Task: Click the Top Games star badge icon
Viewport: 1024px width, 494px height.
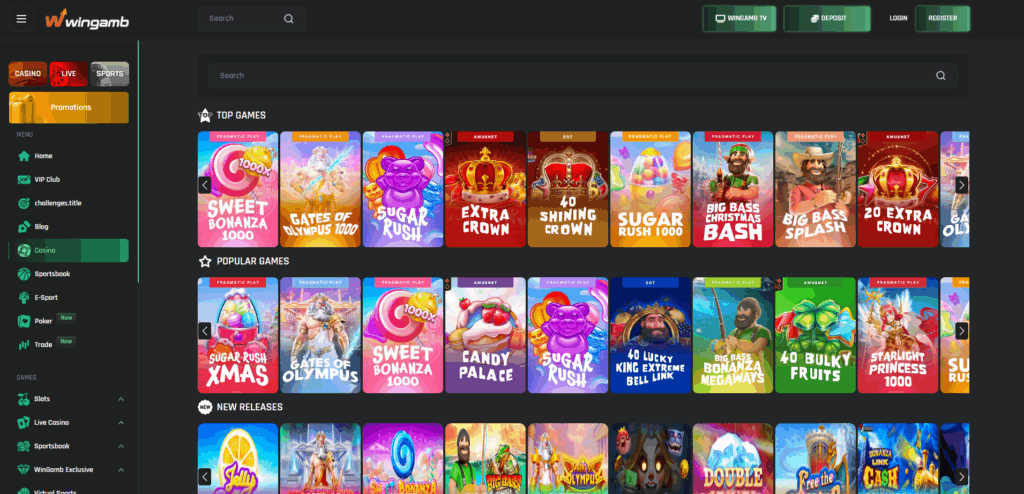Action: [x=205, y=116]
